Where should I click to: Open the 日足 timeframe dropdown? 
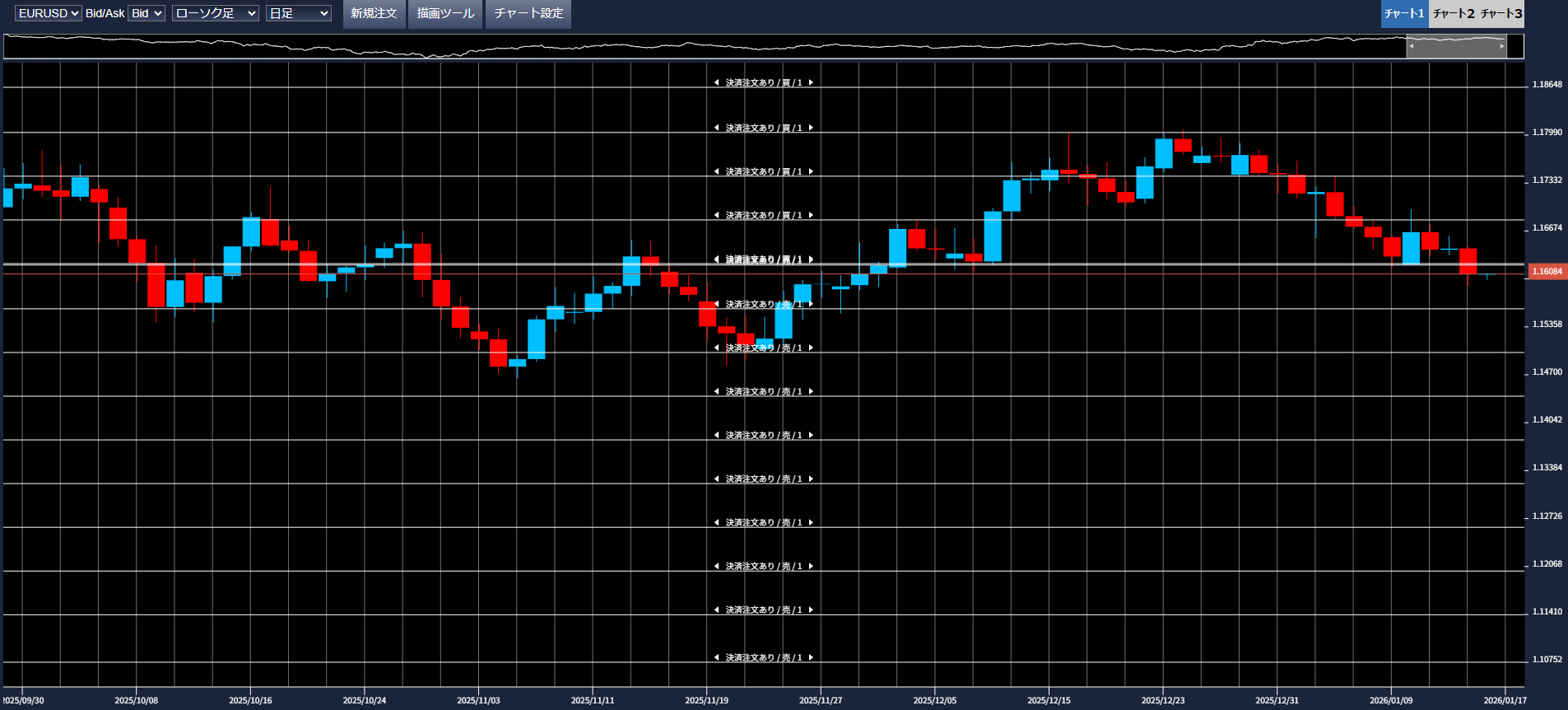(298, 13)
